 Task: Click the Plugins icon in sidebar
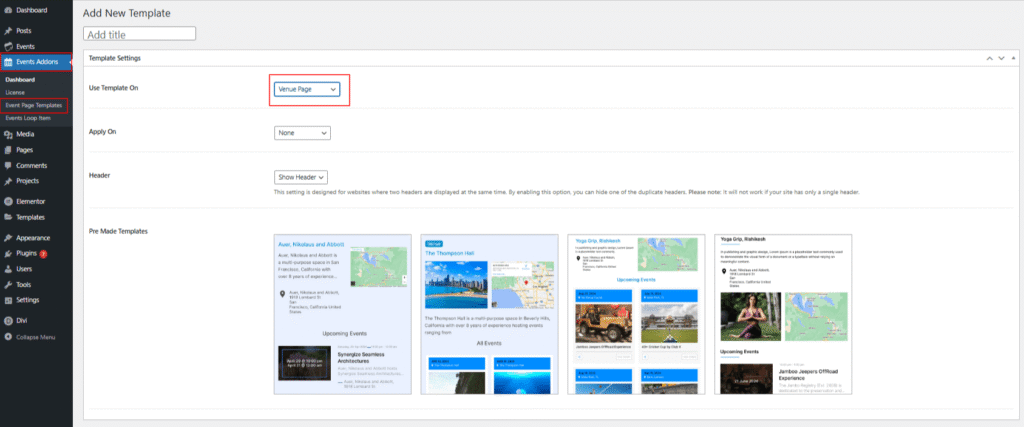tap(8, 254)
